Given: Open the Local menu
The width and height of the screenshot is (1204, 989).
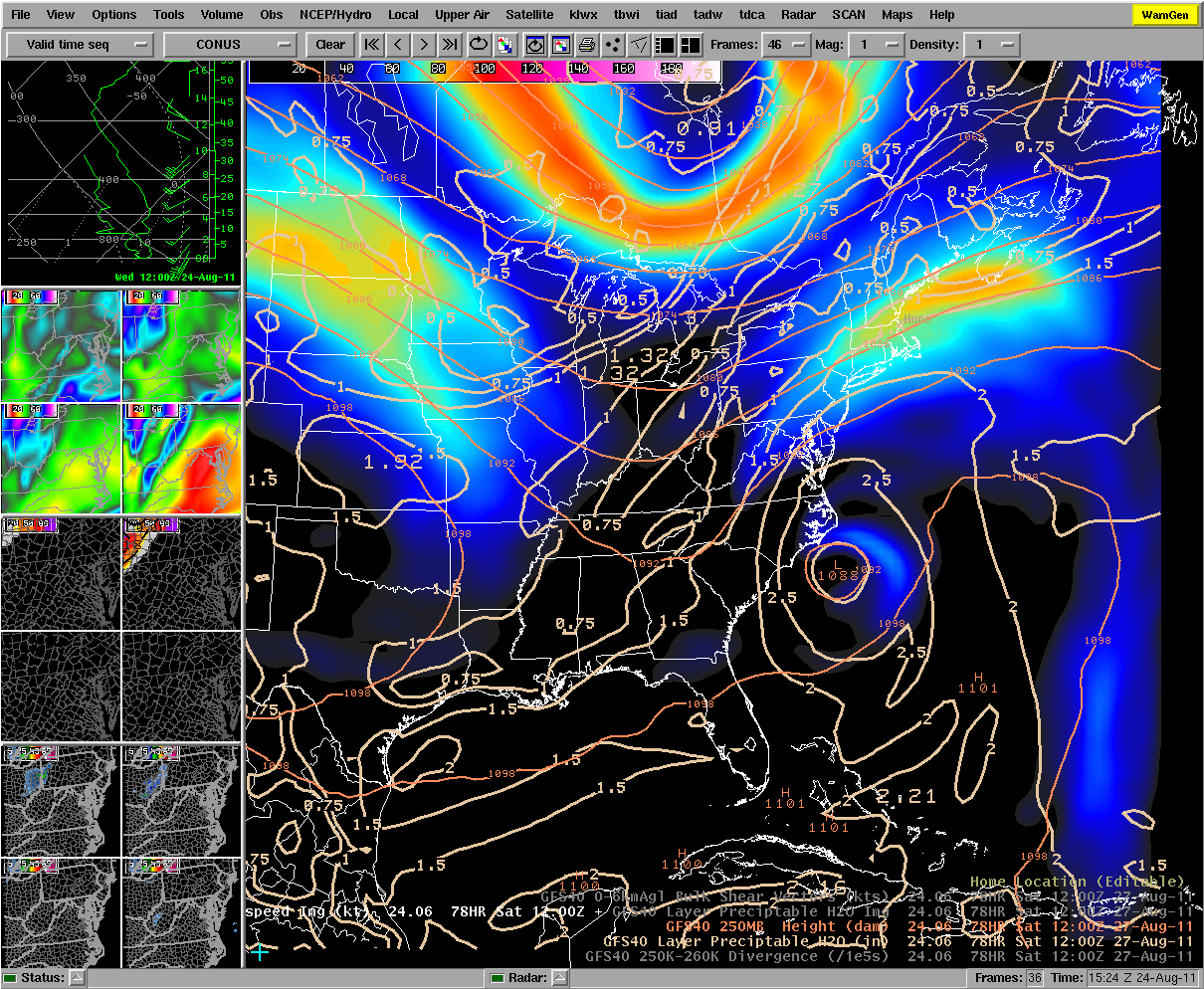Looking at the screenshot, I should (x=403, y=15).
